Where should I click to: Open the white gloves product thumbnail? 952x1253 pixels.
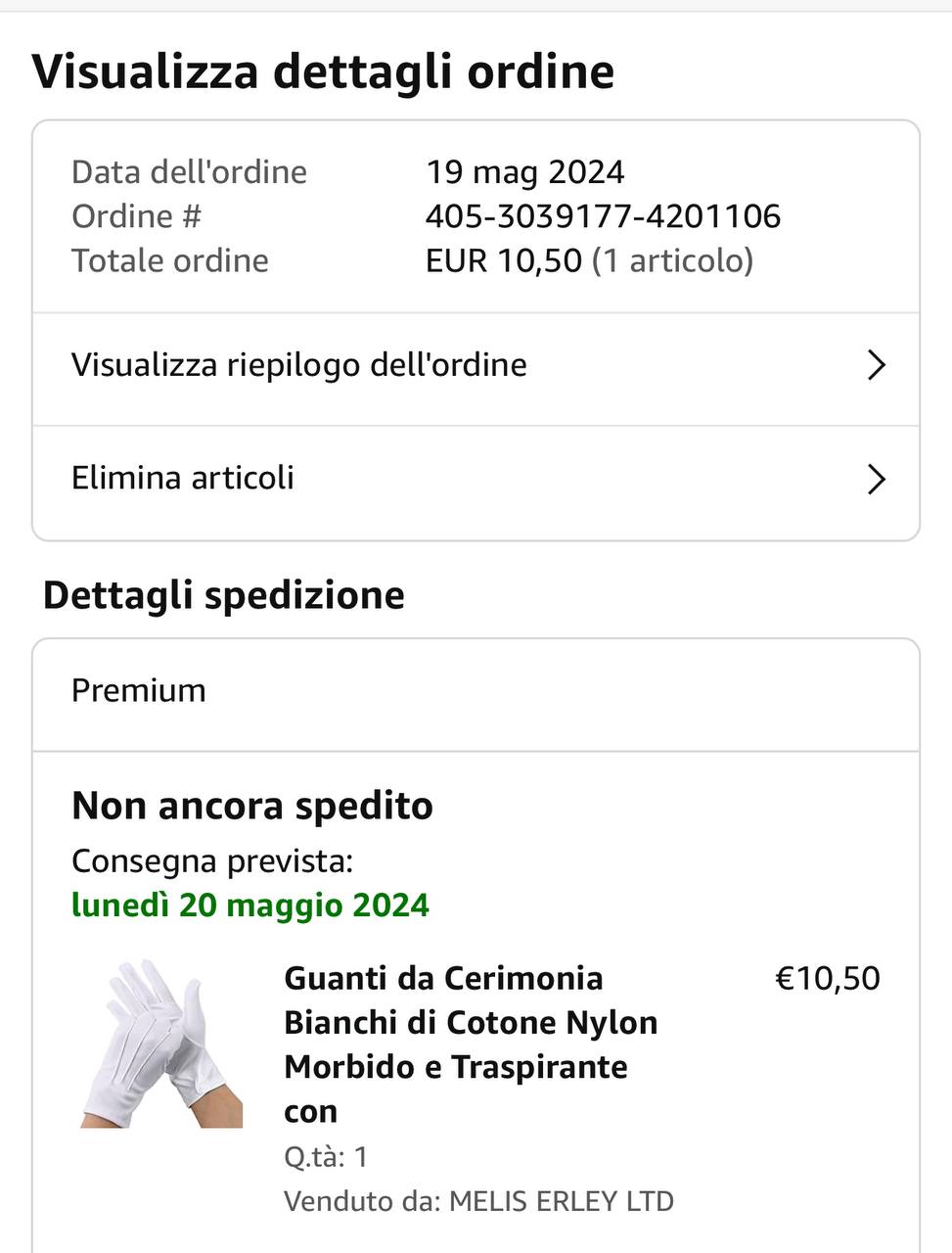coord(161,1044)
